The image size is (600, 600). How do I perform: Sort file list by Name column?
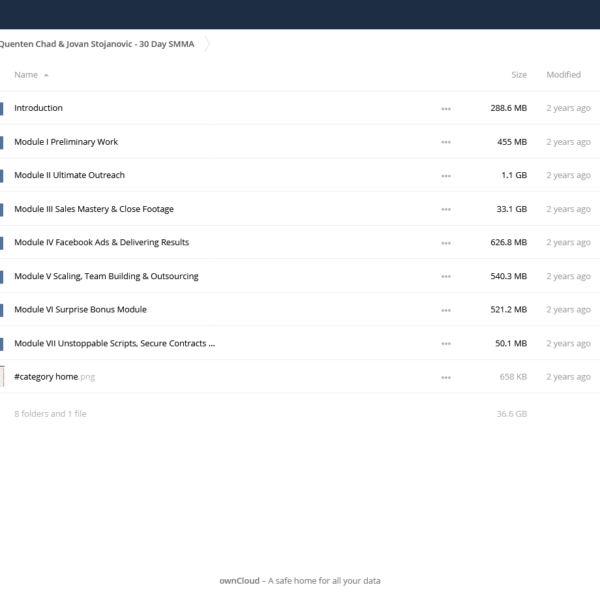(26, 75)
